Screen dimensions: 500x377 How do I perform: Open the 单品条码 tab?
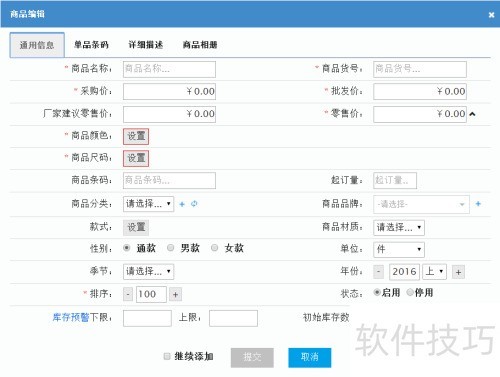(91, 45)
